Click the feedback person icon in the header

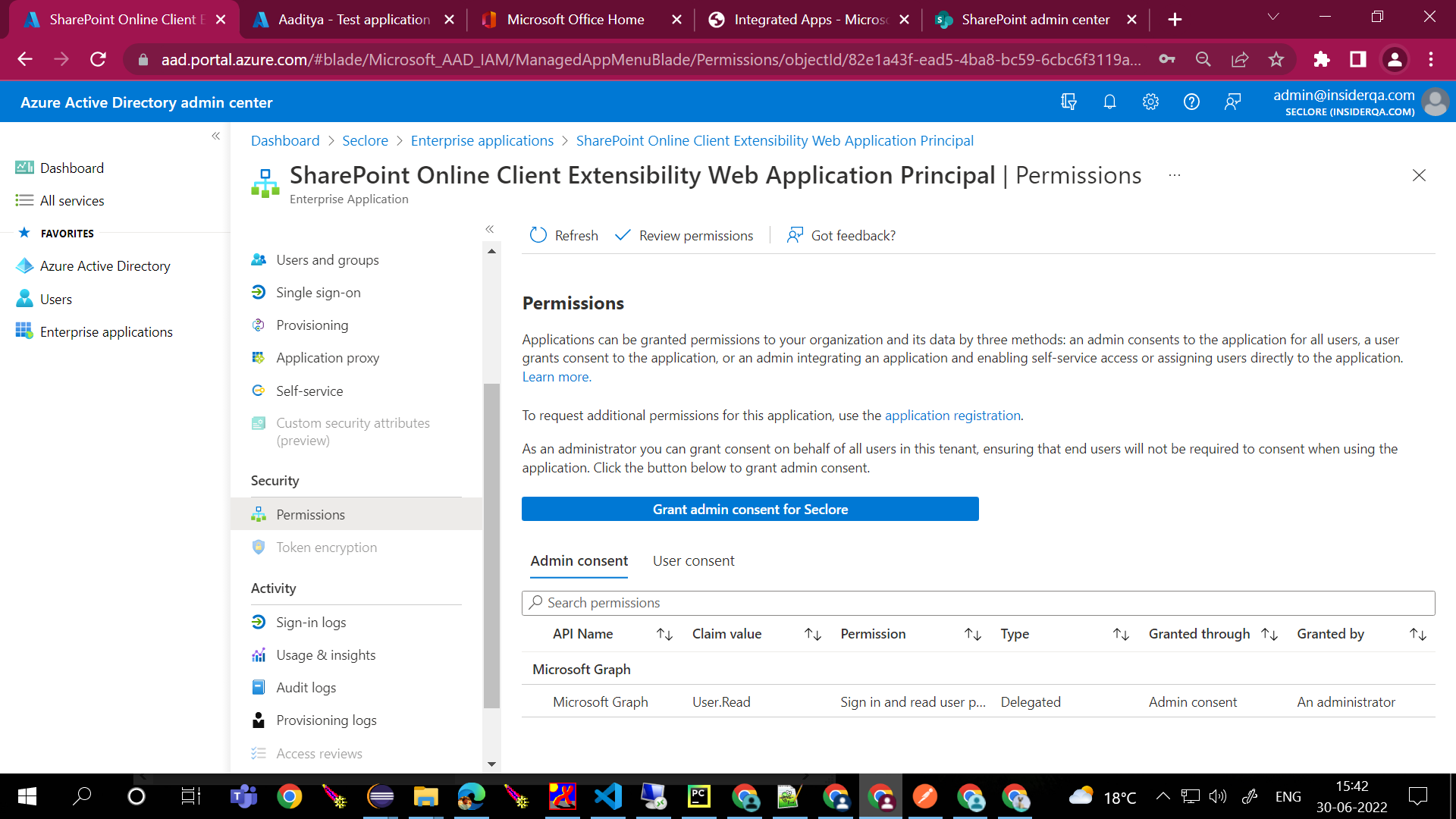(1232, 101)
